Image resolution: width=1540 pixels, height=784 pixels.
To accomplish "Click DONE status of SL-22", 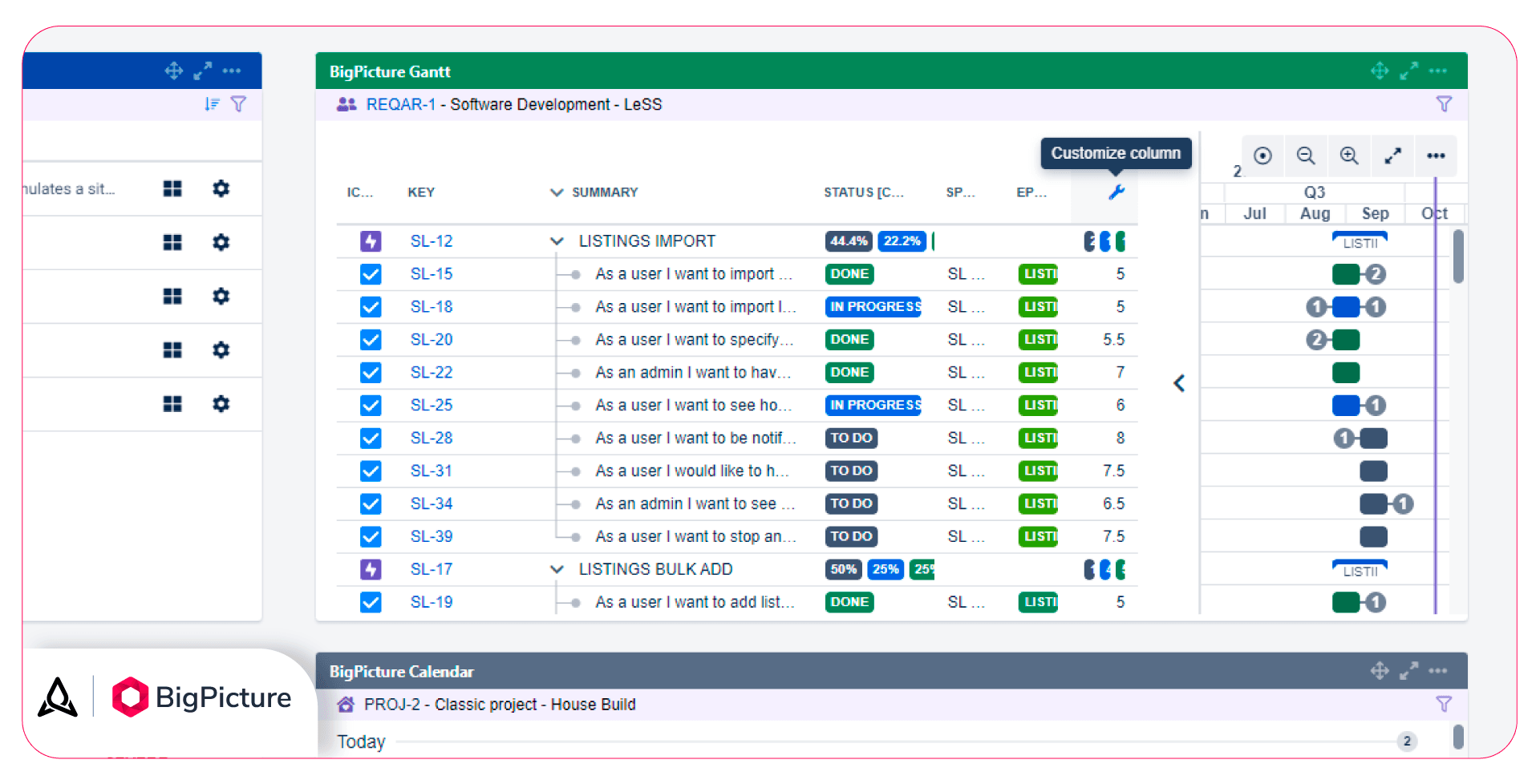I will [x=849, y=372].
